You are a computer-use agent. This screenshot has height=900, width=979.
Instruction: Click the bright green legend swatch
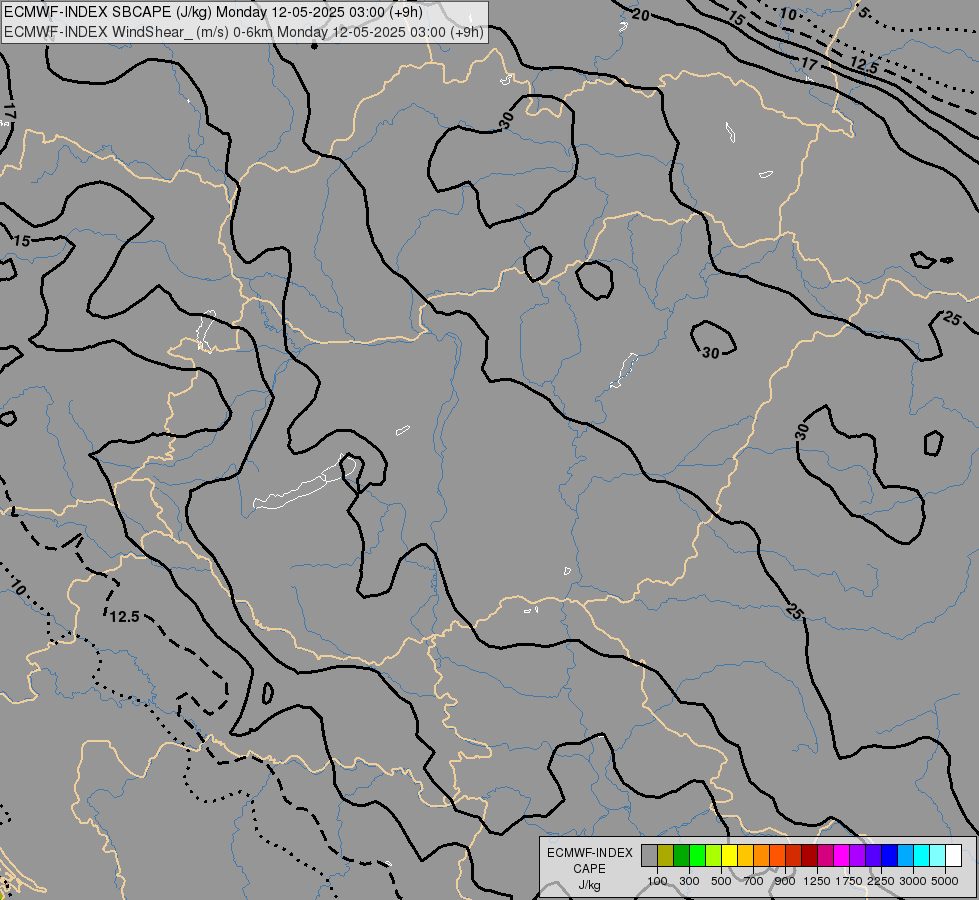[x=697, y=856]
